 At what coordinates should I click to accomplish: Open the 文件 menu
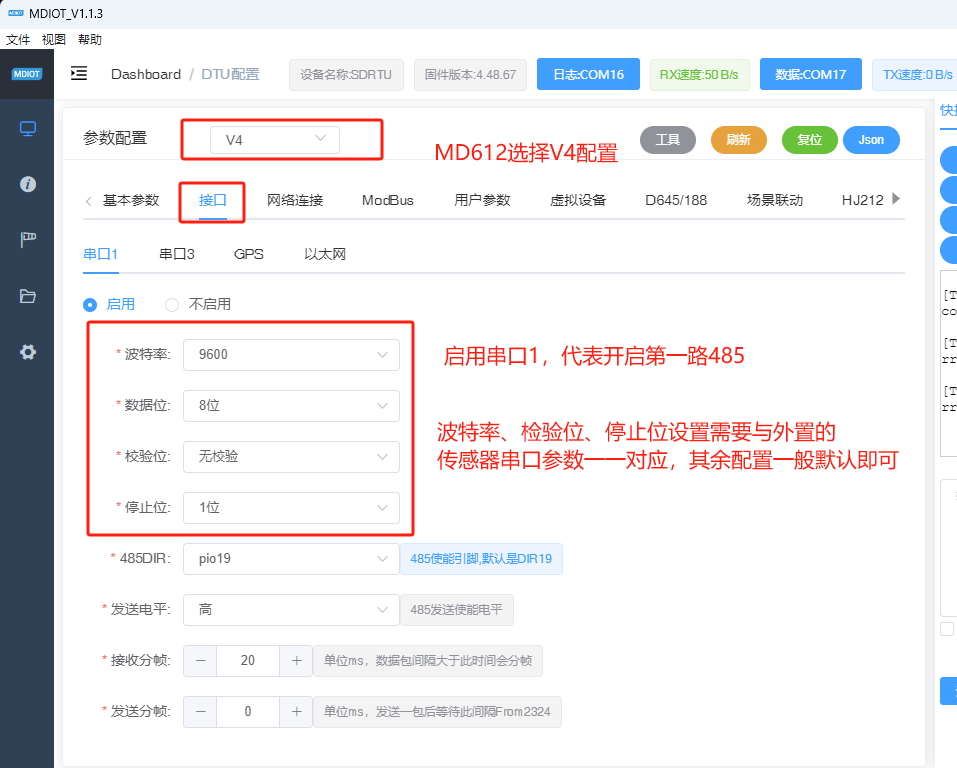click(x=18, y=39)
